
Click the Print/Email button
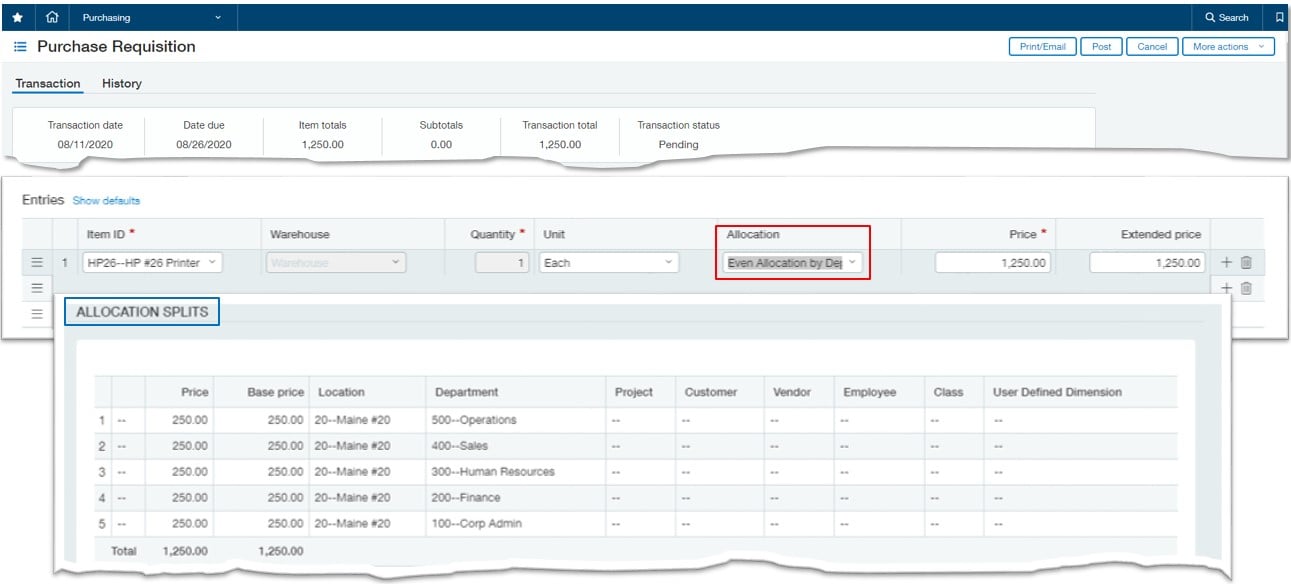(x=1042, y=47)
